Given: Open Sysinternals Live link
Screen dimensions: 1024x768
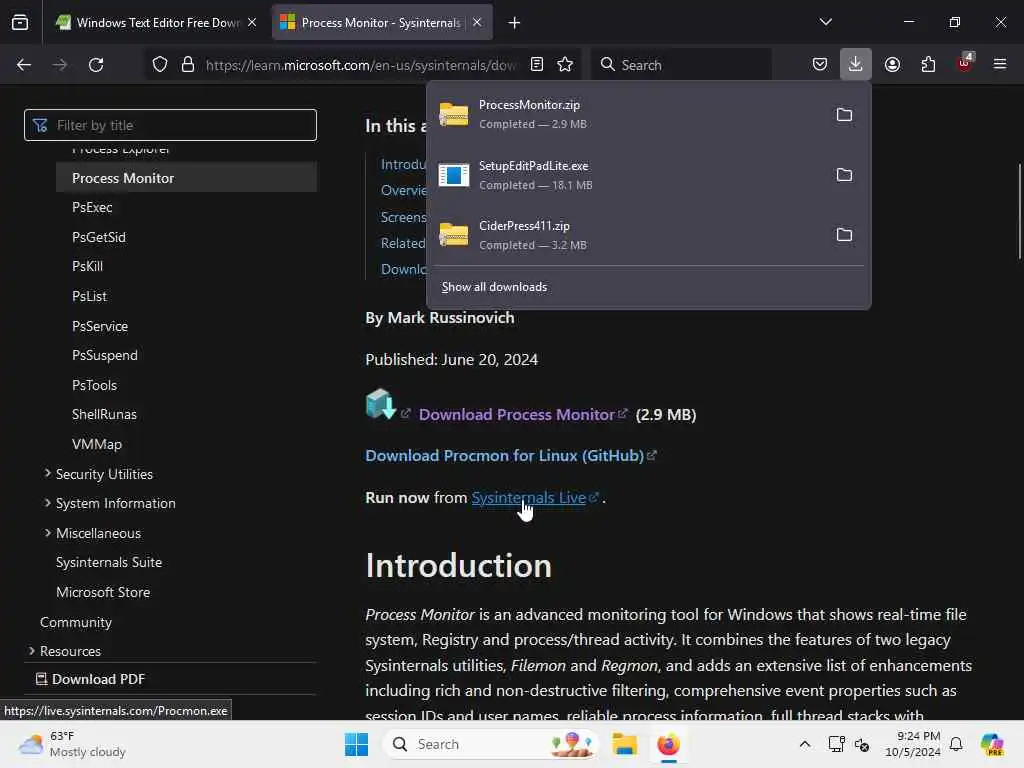Looking at the screenshot, I should coord(529,498).
